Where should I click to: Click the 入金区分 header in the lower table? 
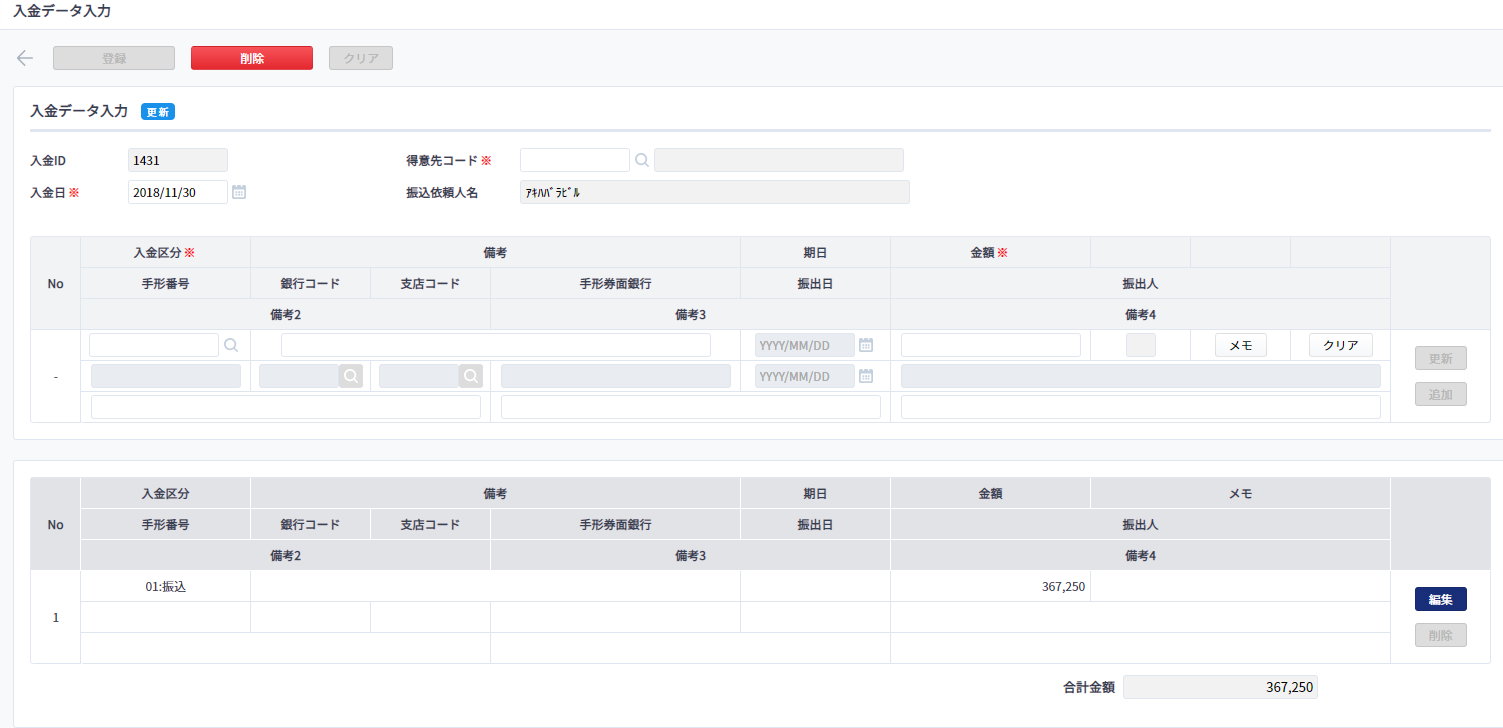coord(166,494)
